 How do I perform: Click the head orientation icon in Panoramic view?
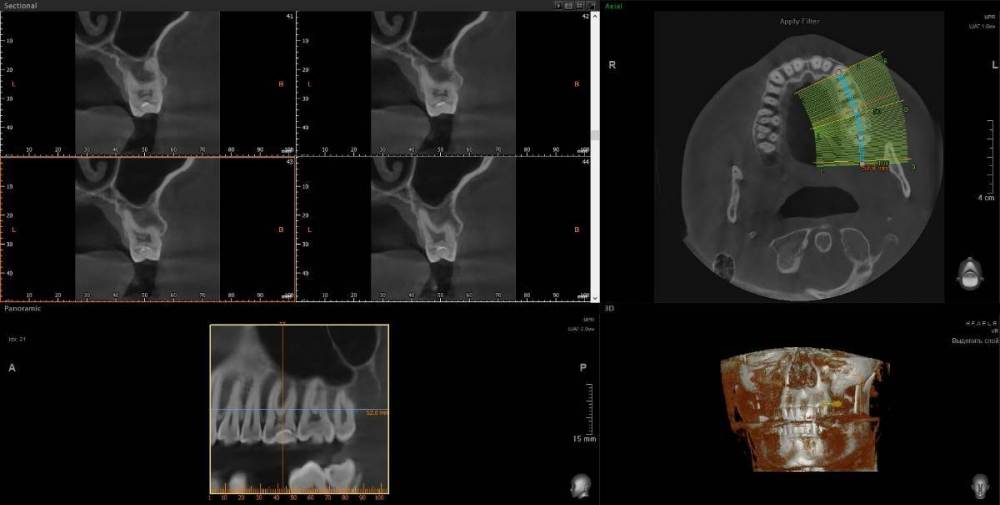tap(578, 486)
